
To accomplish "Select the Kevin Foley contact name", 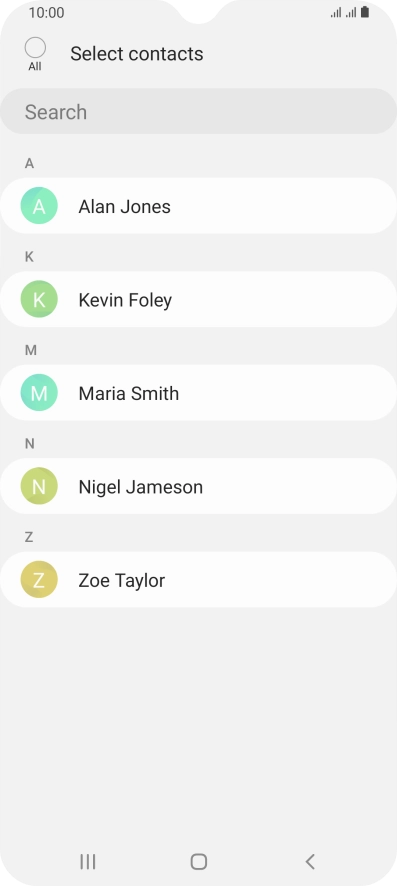I will [125, 299].
